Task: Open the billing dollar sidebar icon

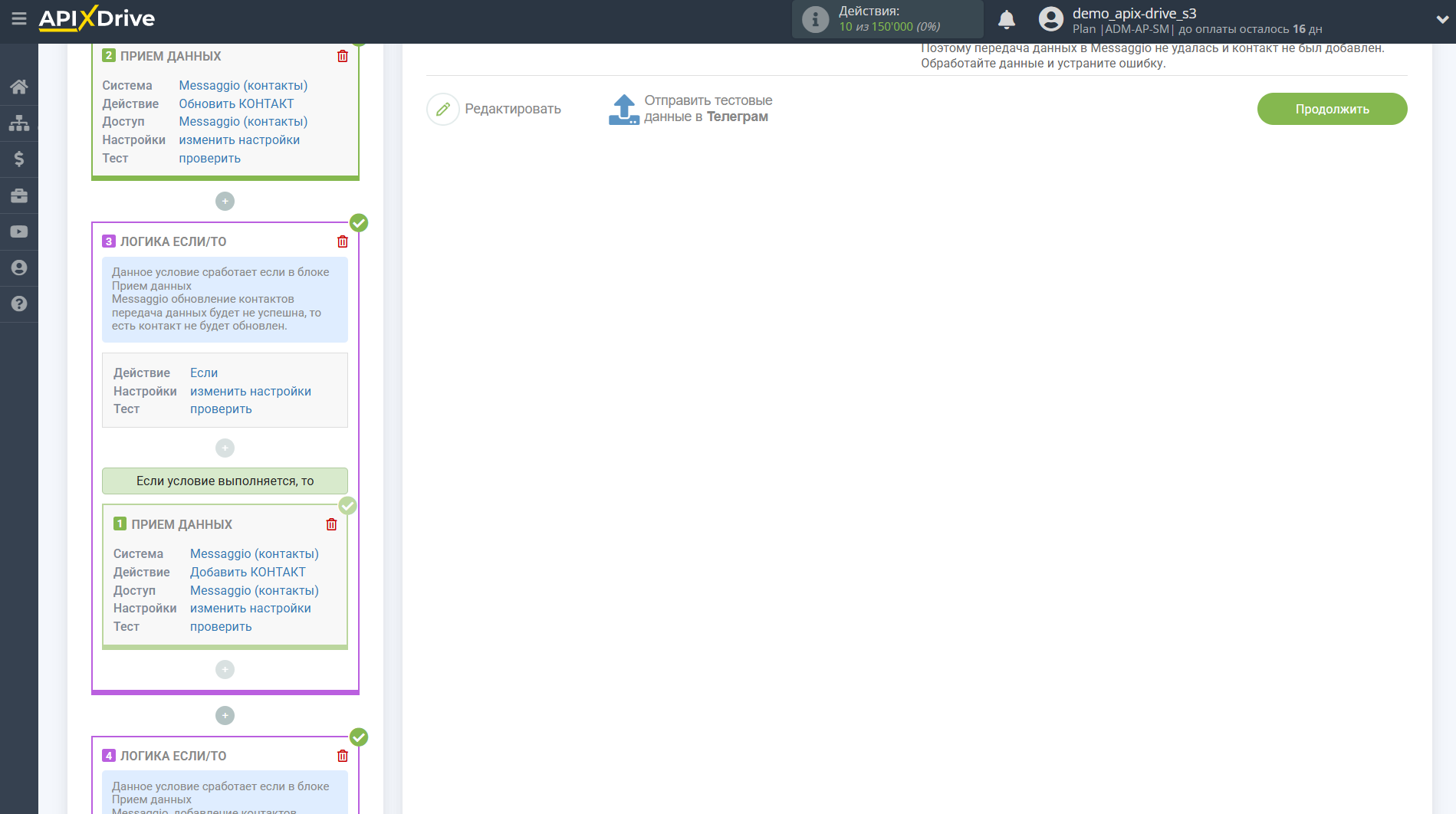Action: coord(19,159)
